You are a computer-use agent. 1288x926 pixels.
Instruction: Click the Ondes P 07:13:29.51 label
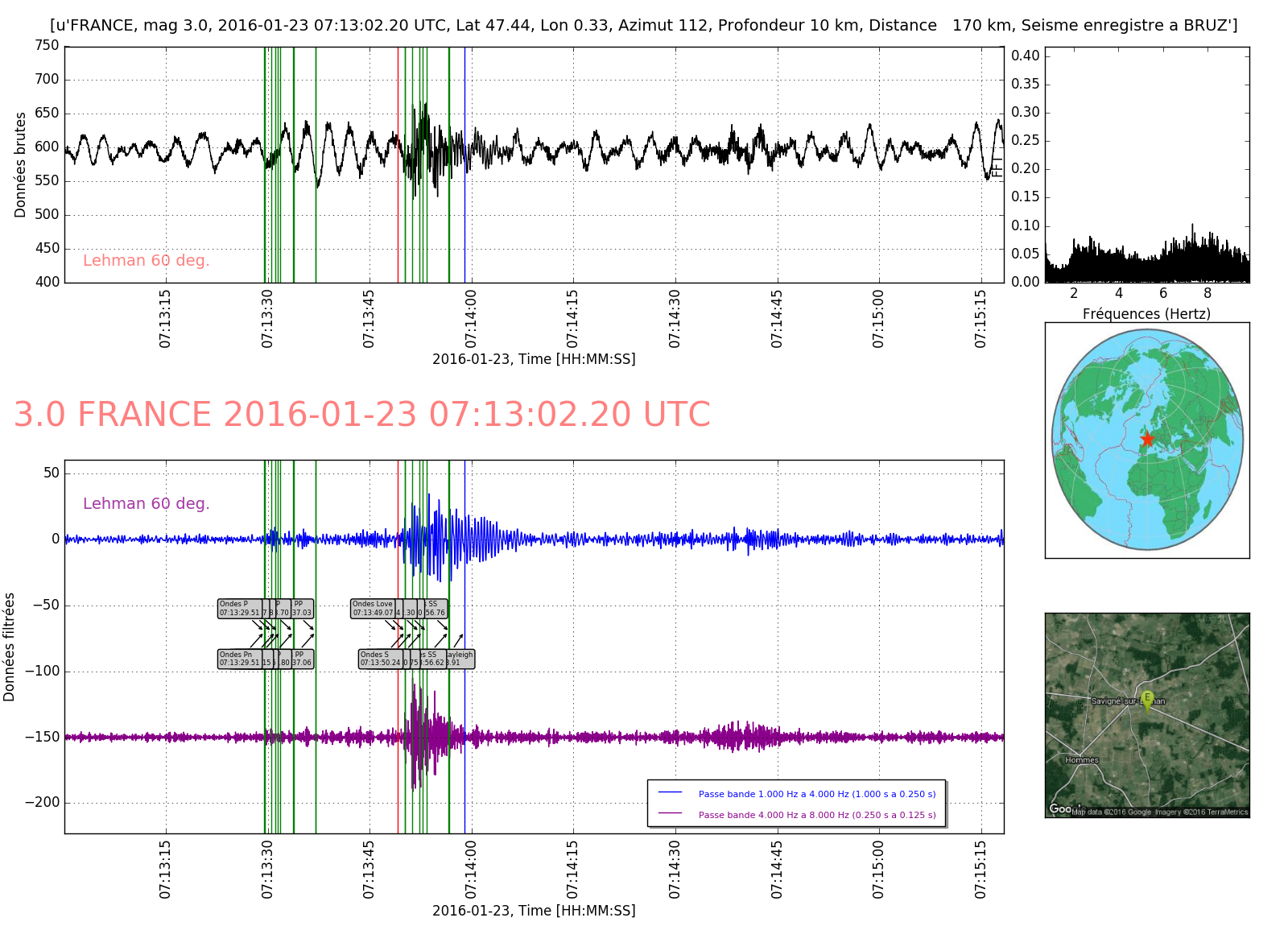pos(240,609)
